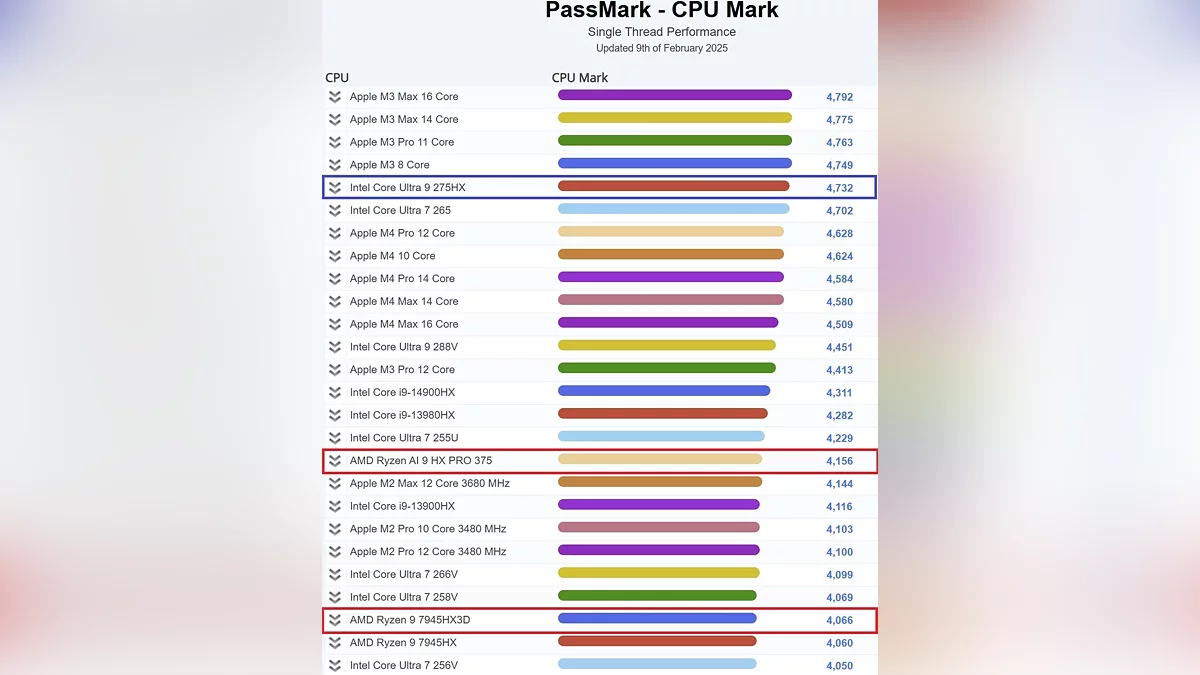Click the purple bar for Apple M3 Max 16 Core

pos(674,96)
